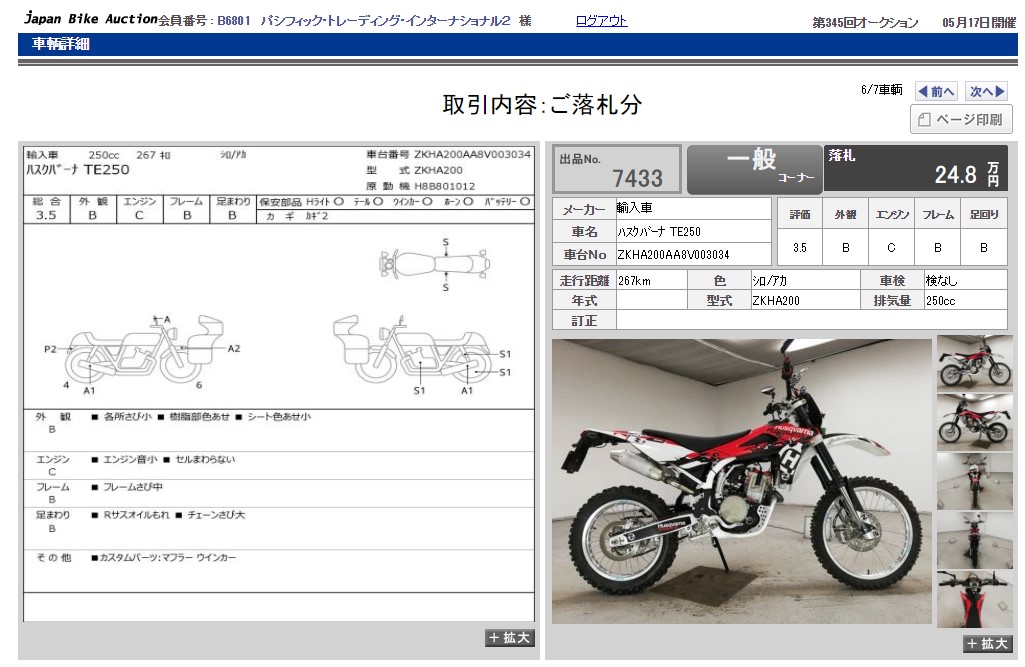Open the fifth thumbnail of seat close-up

(974, 599)
